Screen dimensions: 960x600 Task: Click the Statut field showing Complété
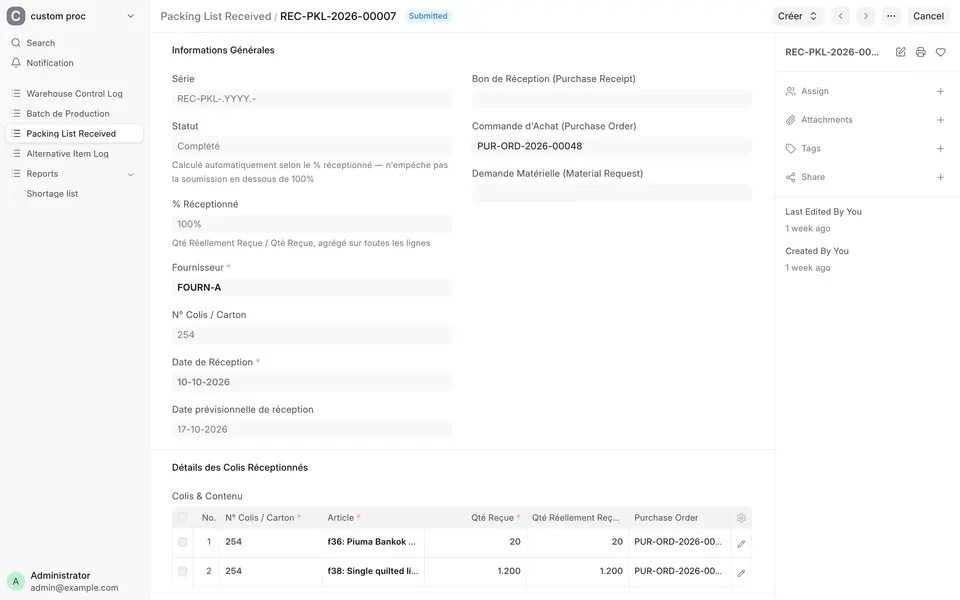point(312,146)
